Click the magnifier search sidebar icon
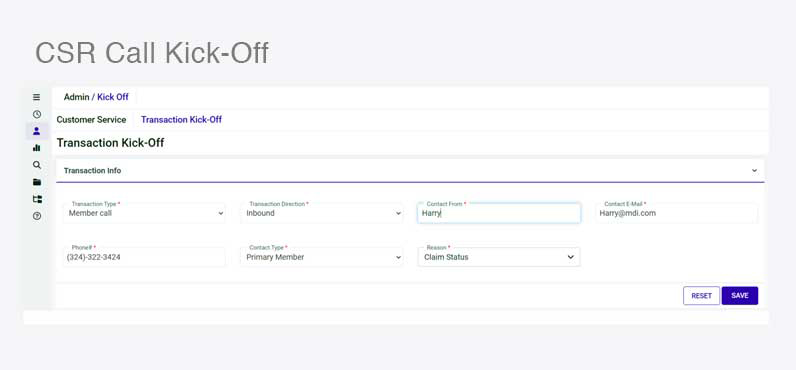The image size is (796, 370). tap(37, 165)
